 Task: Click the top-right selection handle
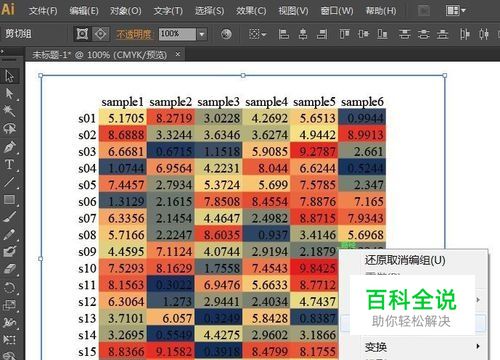coord(444,76)
